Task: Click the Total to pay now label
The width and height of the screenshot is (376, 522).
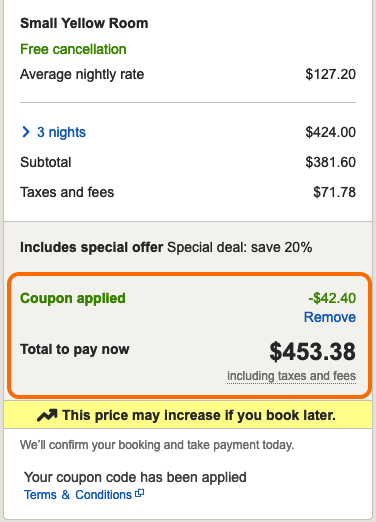Action: (x=75, y=350)
